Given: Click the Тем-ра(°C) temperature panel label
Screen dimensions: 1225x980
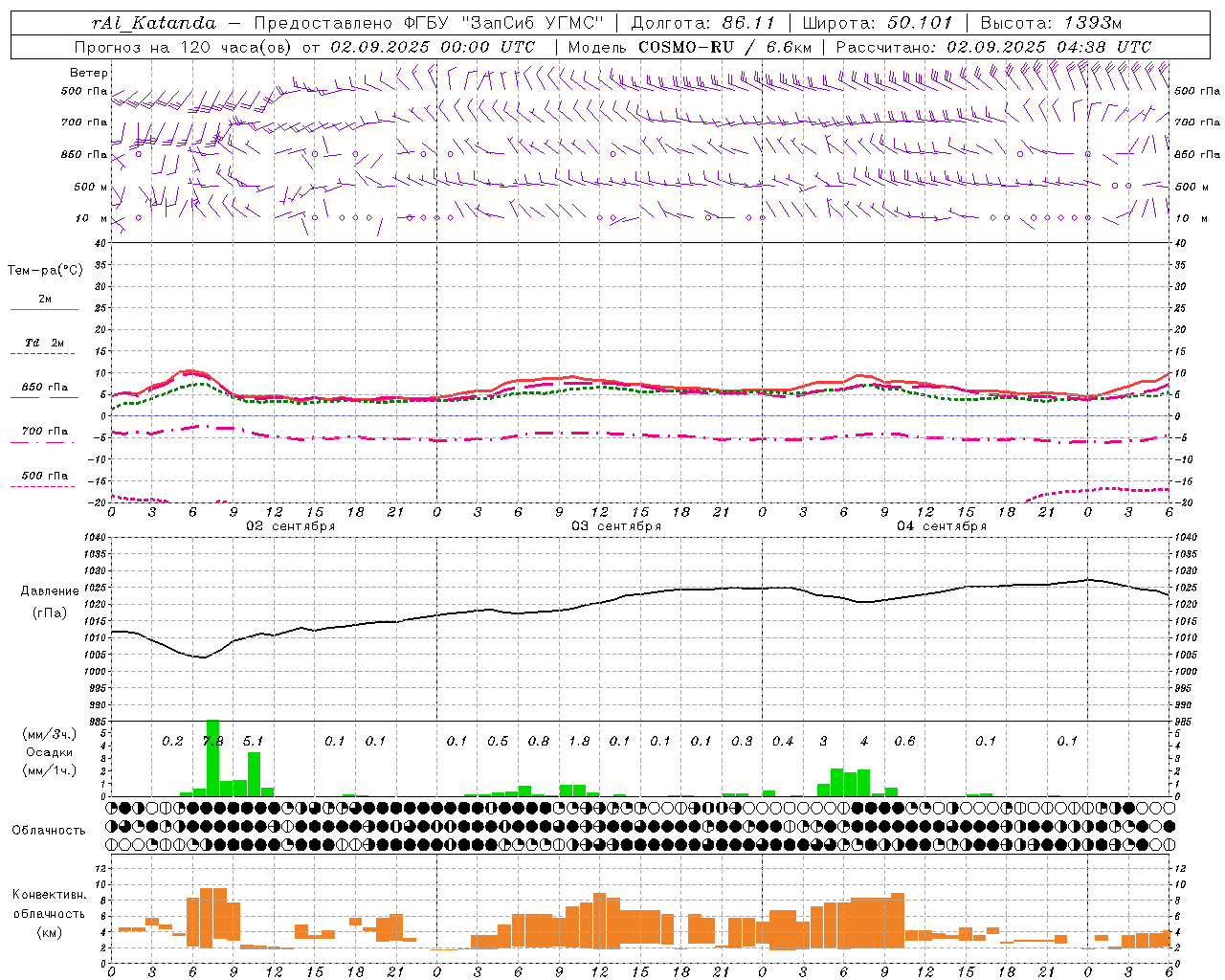Looking at the screenshot, I should pos(45,271).
